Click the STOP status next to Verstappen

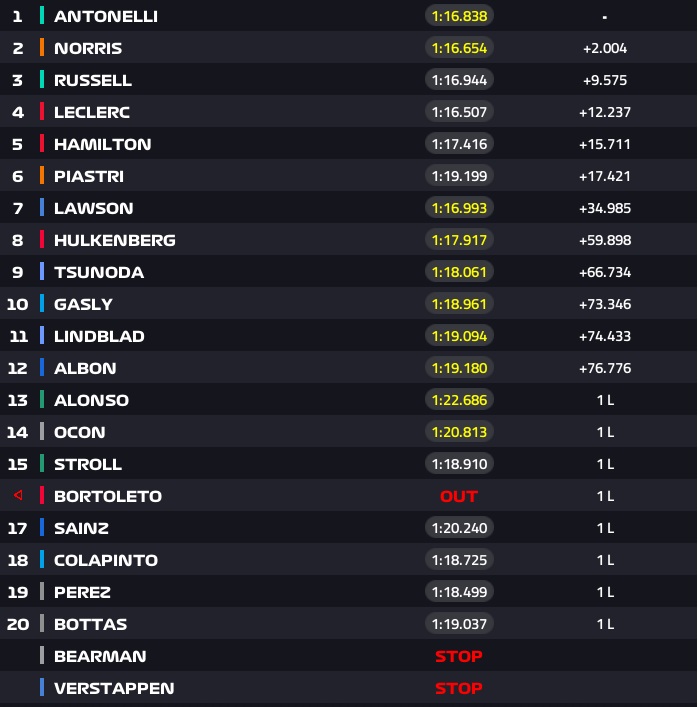point(459,688)
